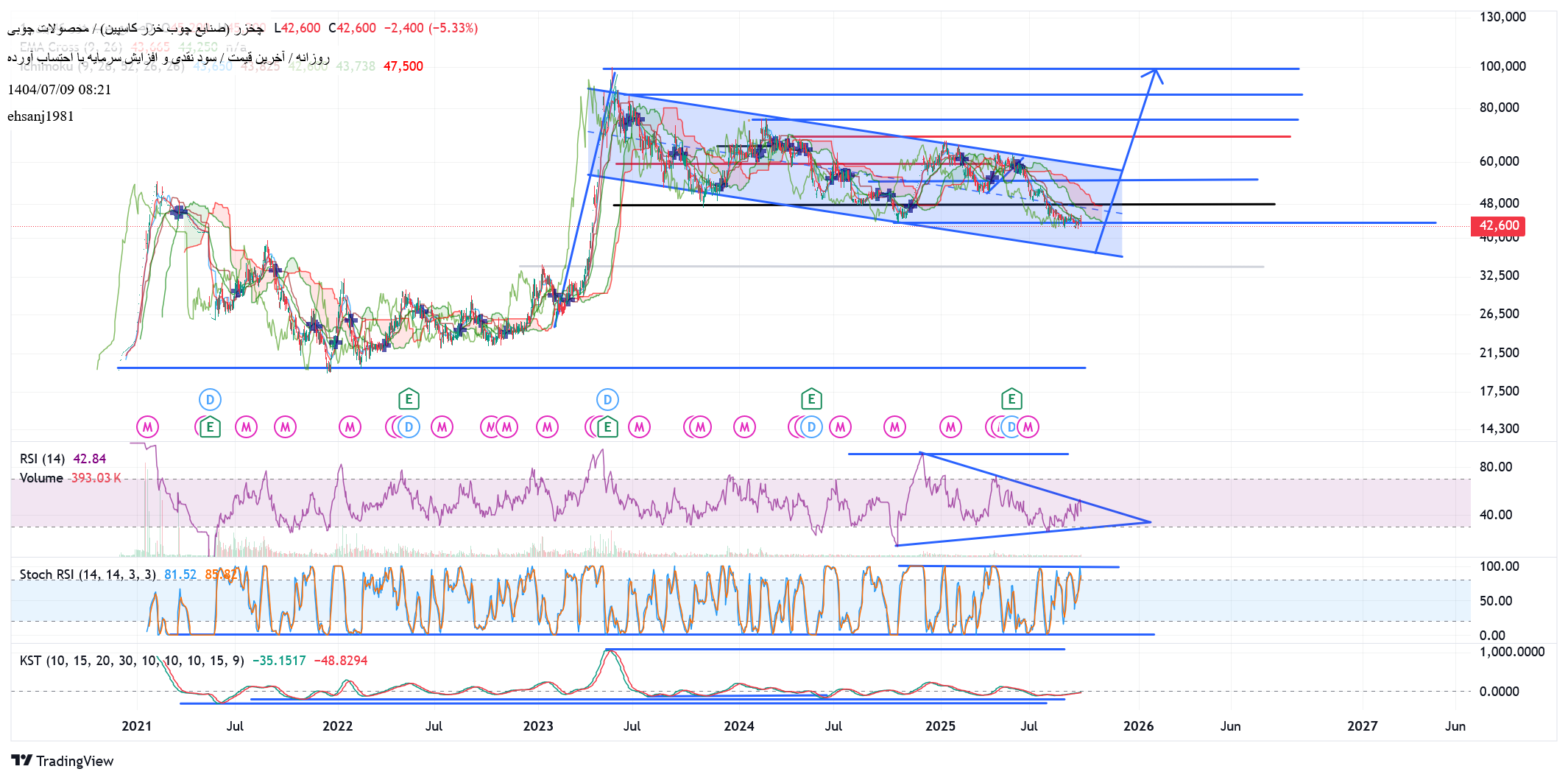Open the second upper-row green E marker
Image resolution: width=1568 pixels, height=780 pixels.
(811, 399)
